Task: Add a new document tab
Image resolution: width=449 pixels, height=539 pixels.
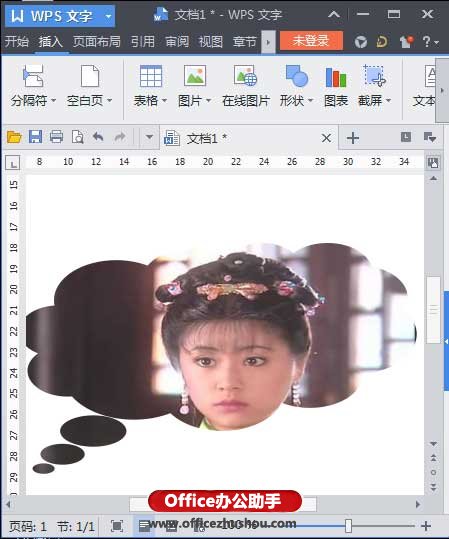Action: click(353, 138)
